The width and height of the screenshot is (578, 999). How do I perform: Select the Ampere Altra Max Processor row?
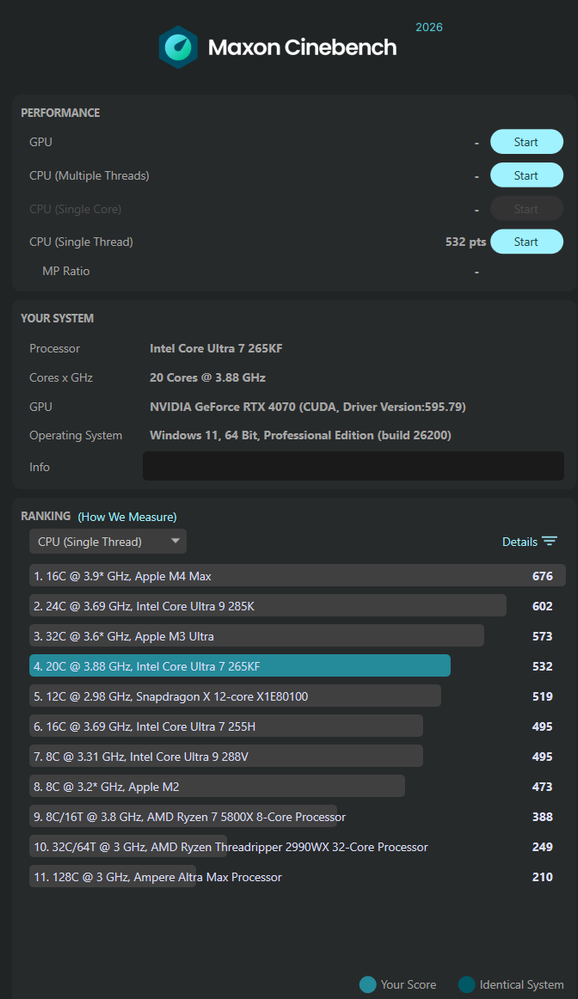tap(297, 877)
